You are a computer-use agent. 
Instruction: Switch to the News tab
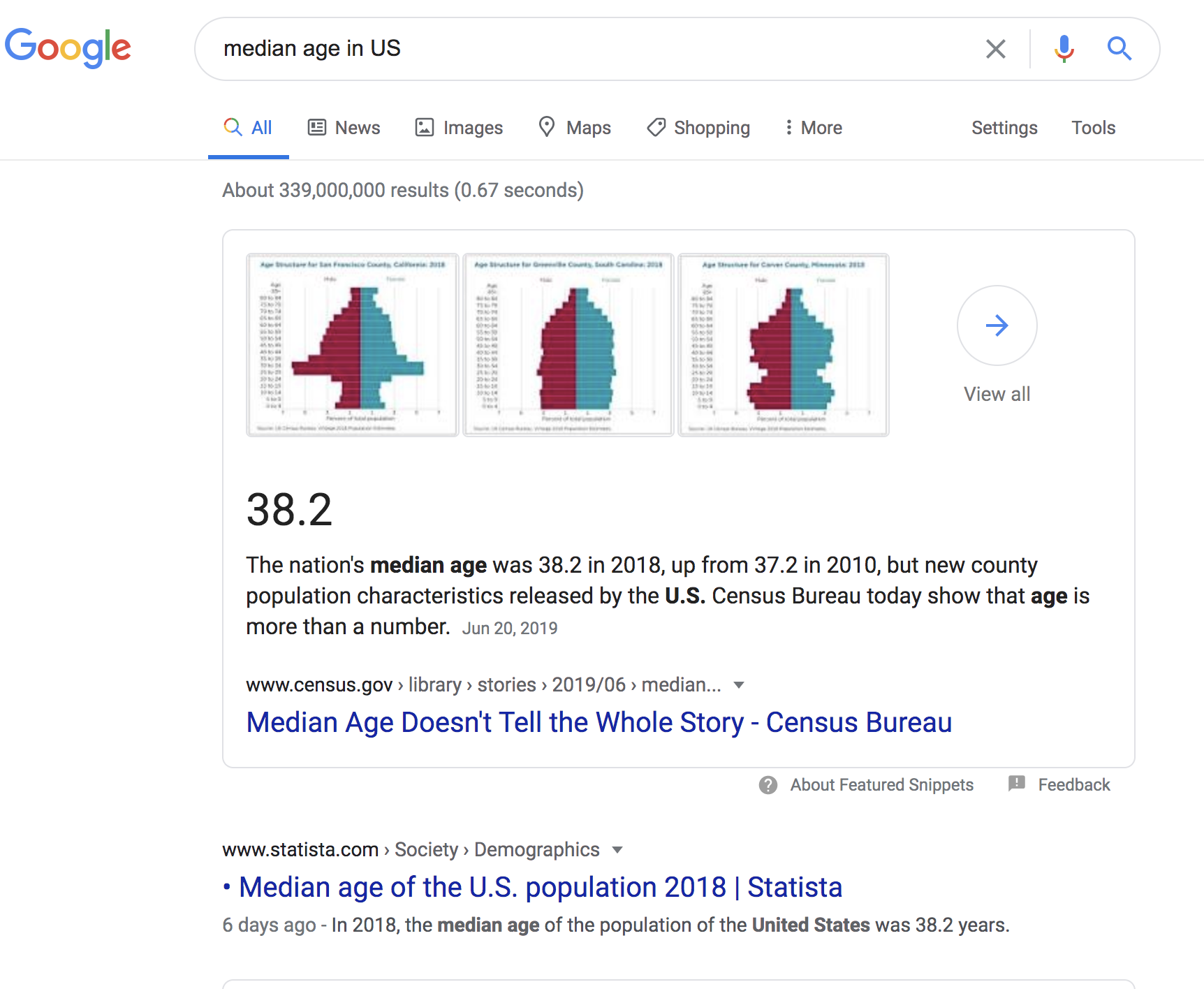click(344, 128)
